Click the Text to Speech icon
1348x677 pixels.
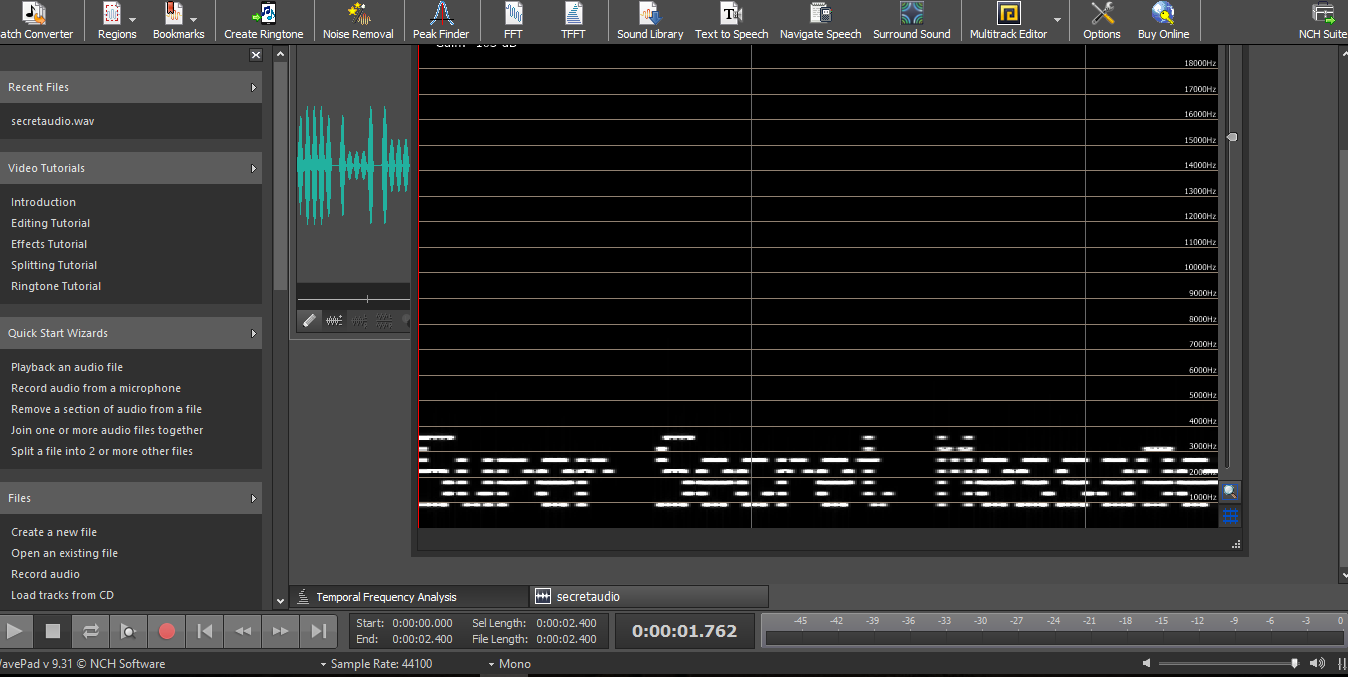pos(731,21)
